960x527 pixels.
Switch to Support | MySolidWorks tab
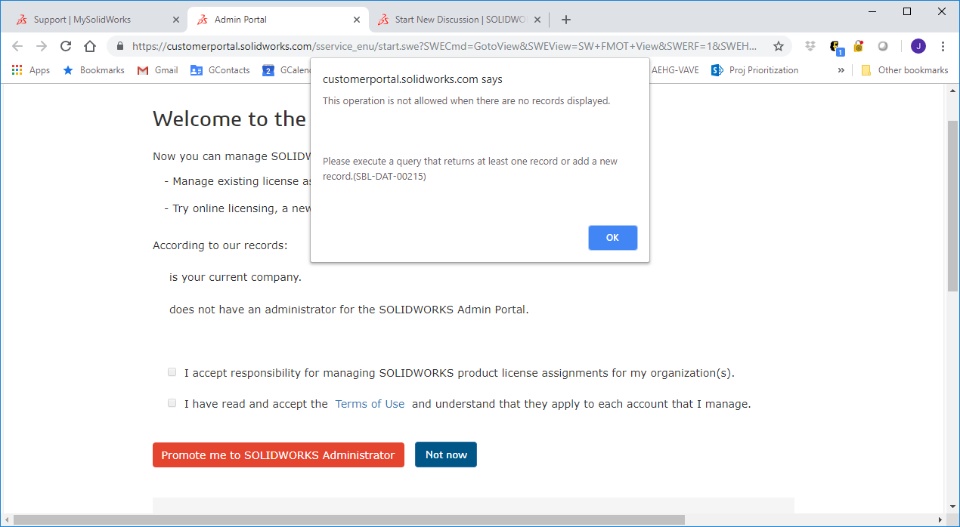(x=82, y=20)
